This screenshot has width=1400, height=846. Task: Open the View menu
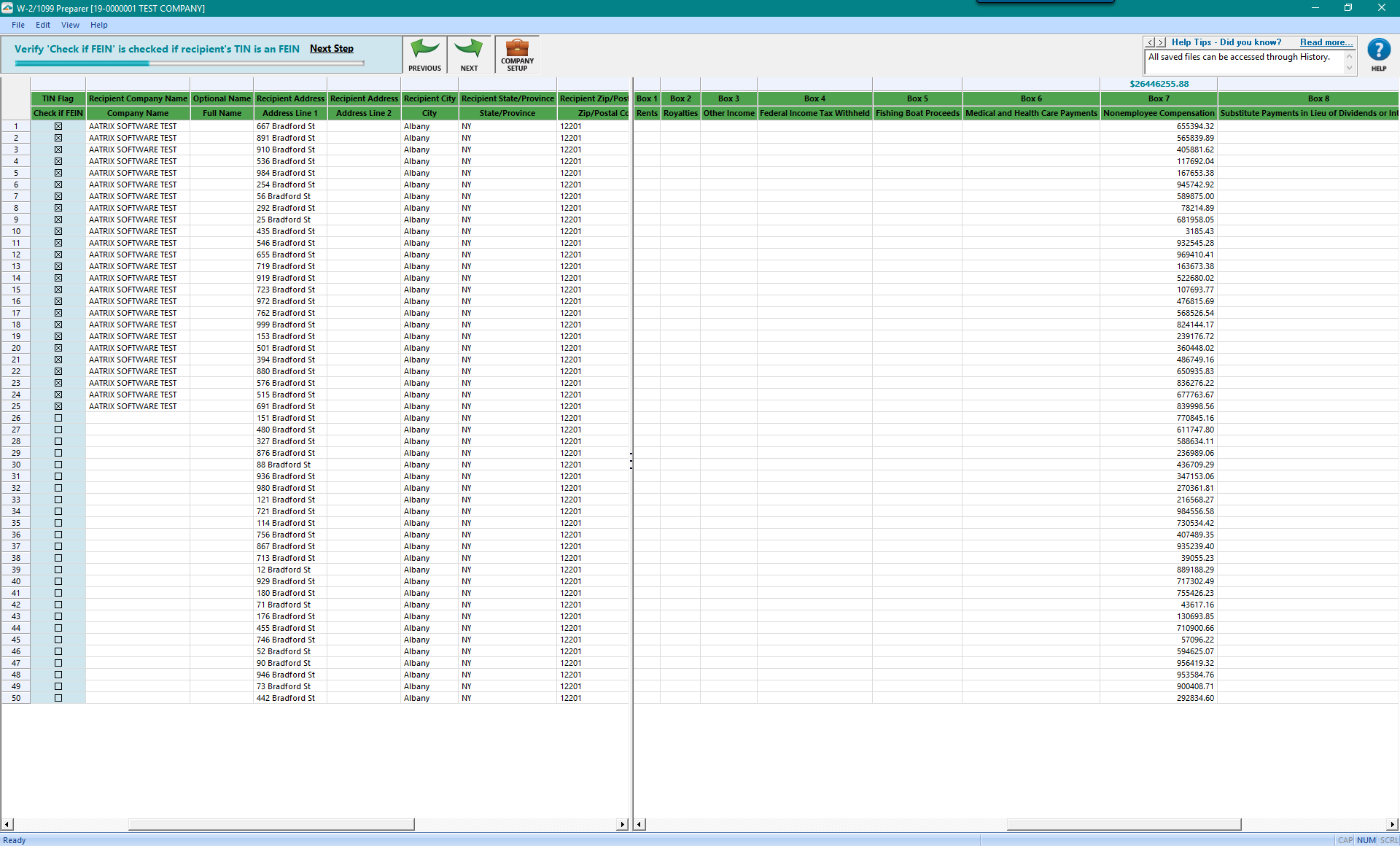click(x=70, y=25)
